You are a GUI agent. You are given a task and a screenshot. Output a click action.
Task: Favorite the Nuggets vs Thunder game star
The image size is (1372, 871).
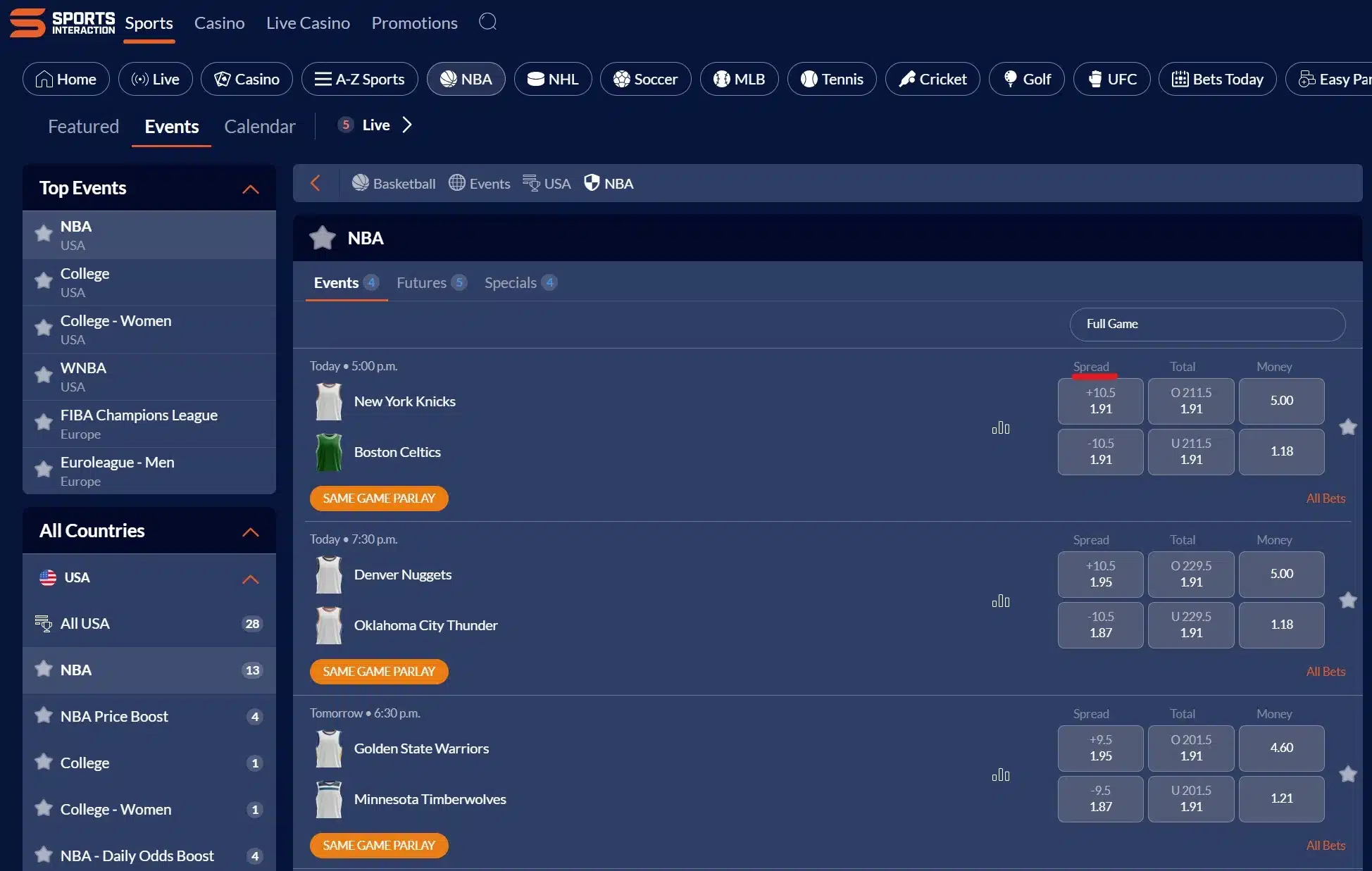tap(1348, 600)
